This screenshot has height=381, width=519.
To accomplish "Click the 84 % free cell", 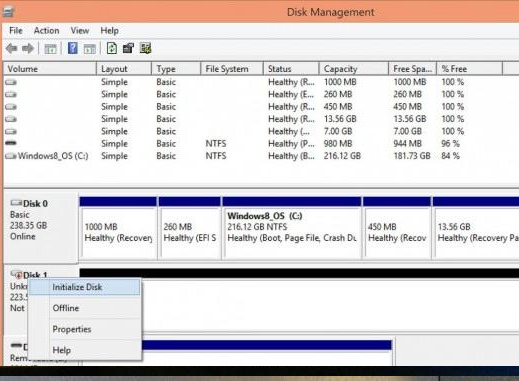I will pyautogui.click(x=450, y=156).
